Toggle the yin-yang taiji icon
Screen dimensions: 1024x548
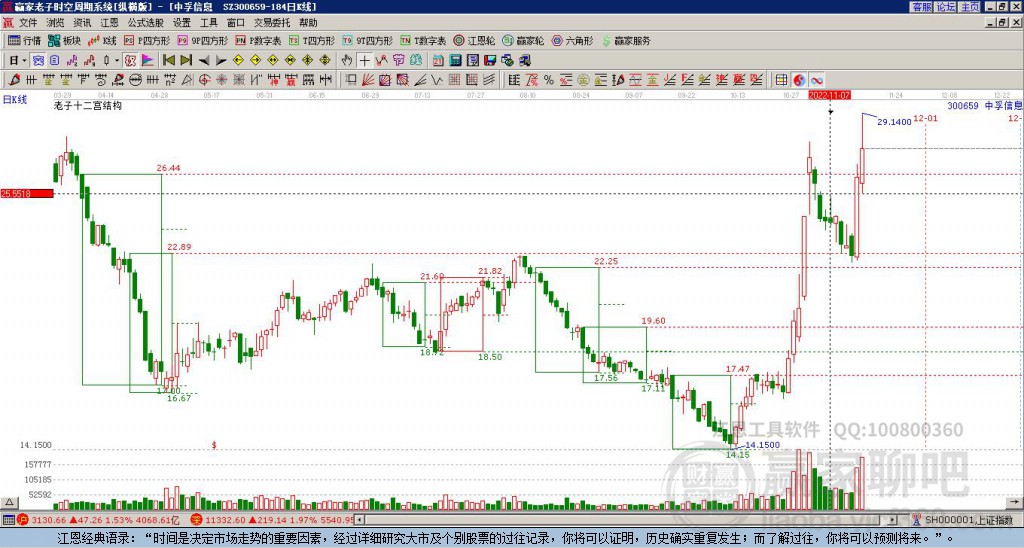tap(799, 80)
